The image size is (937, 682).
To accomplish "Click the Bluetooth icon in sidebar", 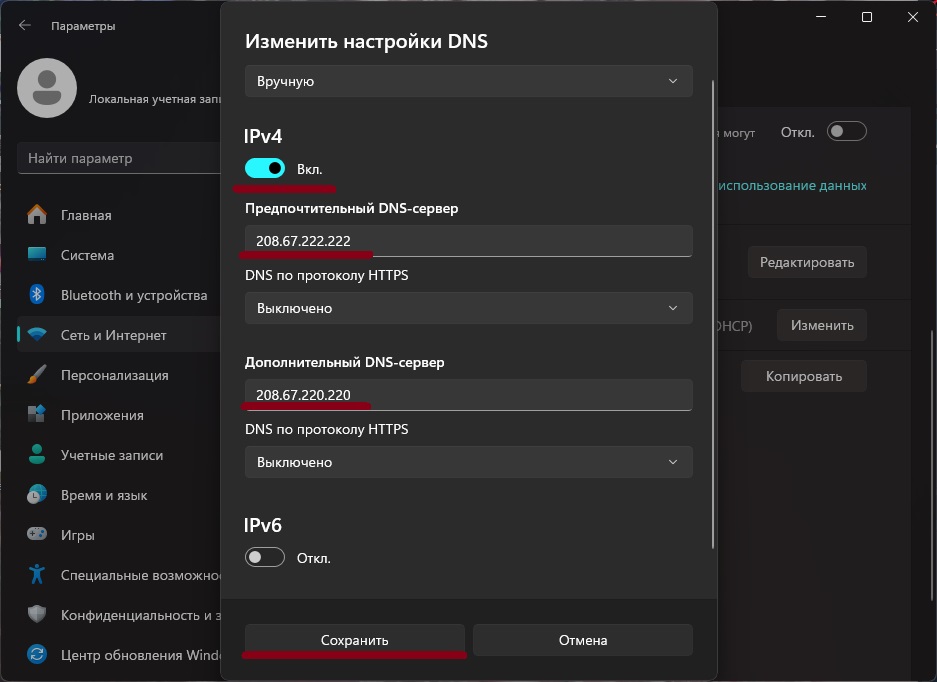I will coord(37,295).
